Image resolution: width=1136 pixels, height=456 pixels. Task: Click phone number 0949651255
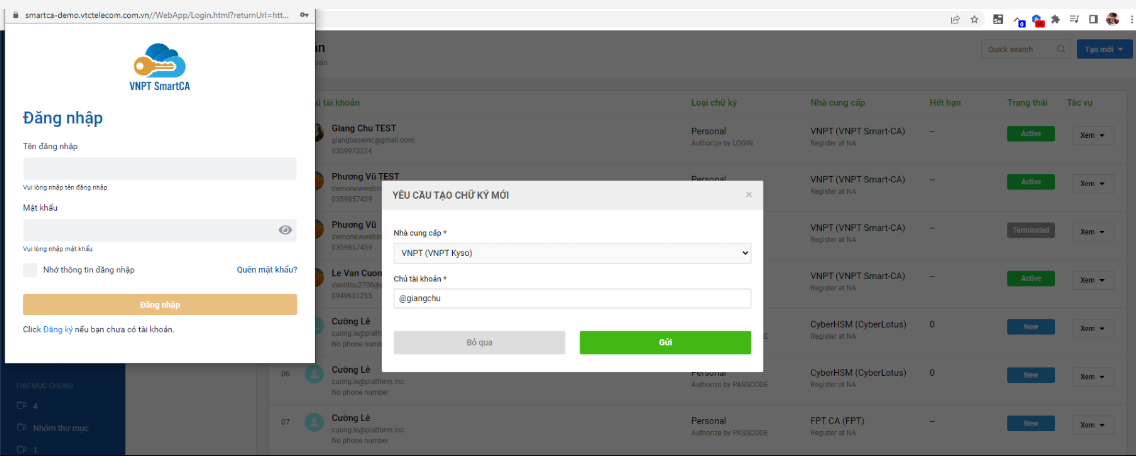click(352, 296)
